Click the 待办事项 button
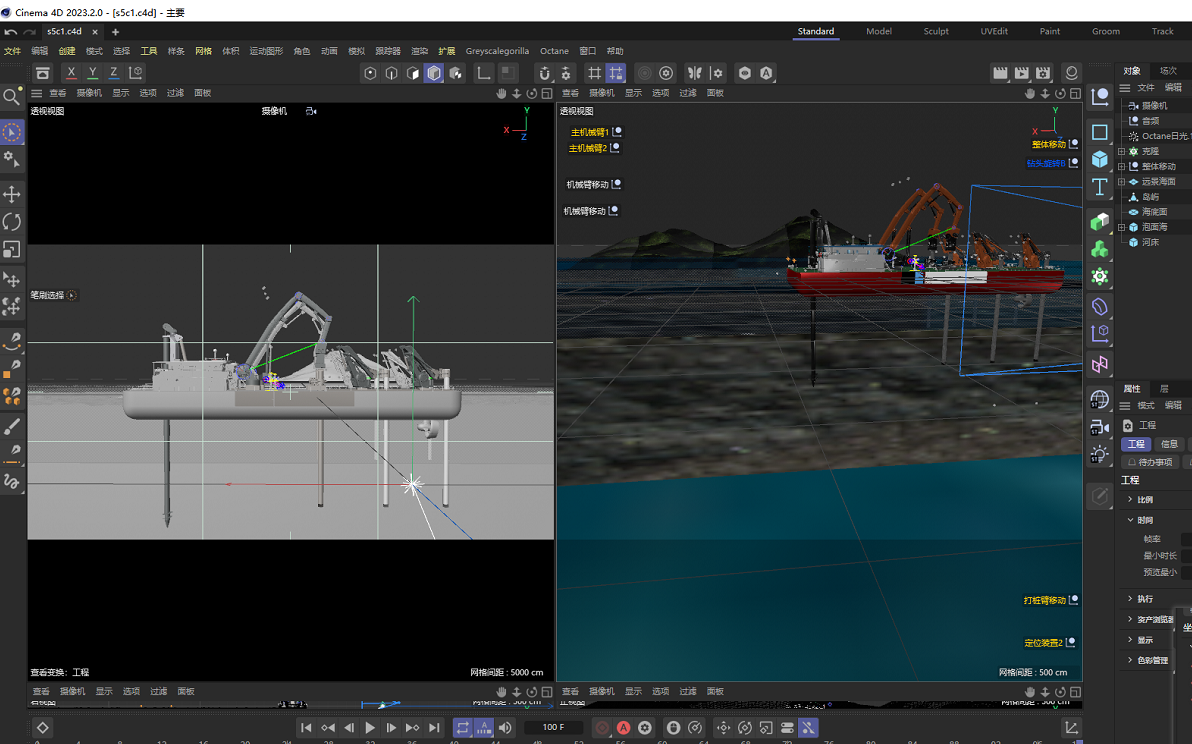This screenshot has width=1192, height=744. (x=1149, y=462)
